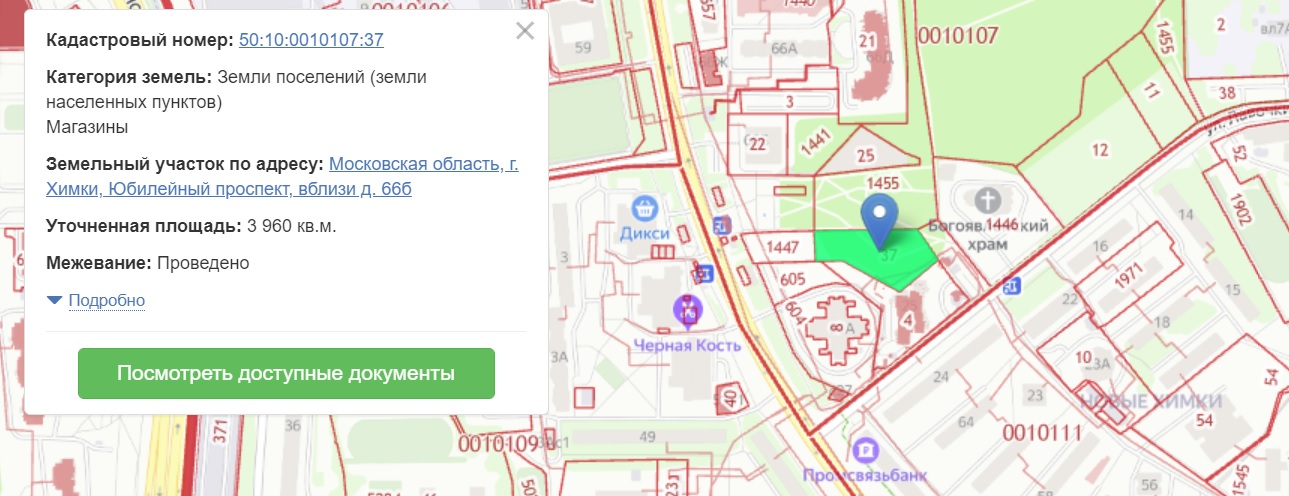Select parcel 605 on the map
This screenshot has height=496, width=1289.
[x=793, y=278]
